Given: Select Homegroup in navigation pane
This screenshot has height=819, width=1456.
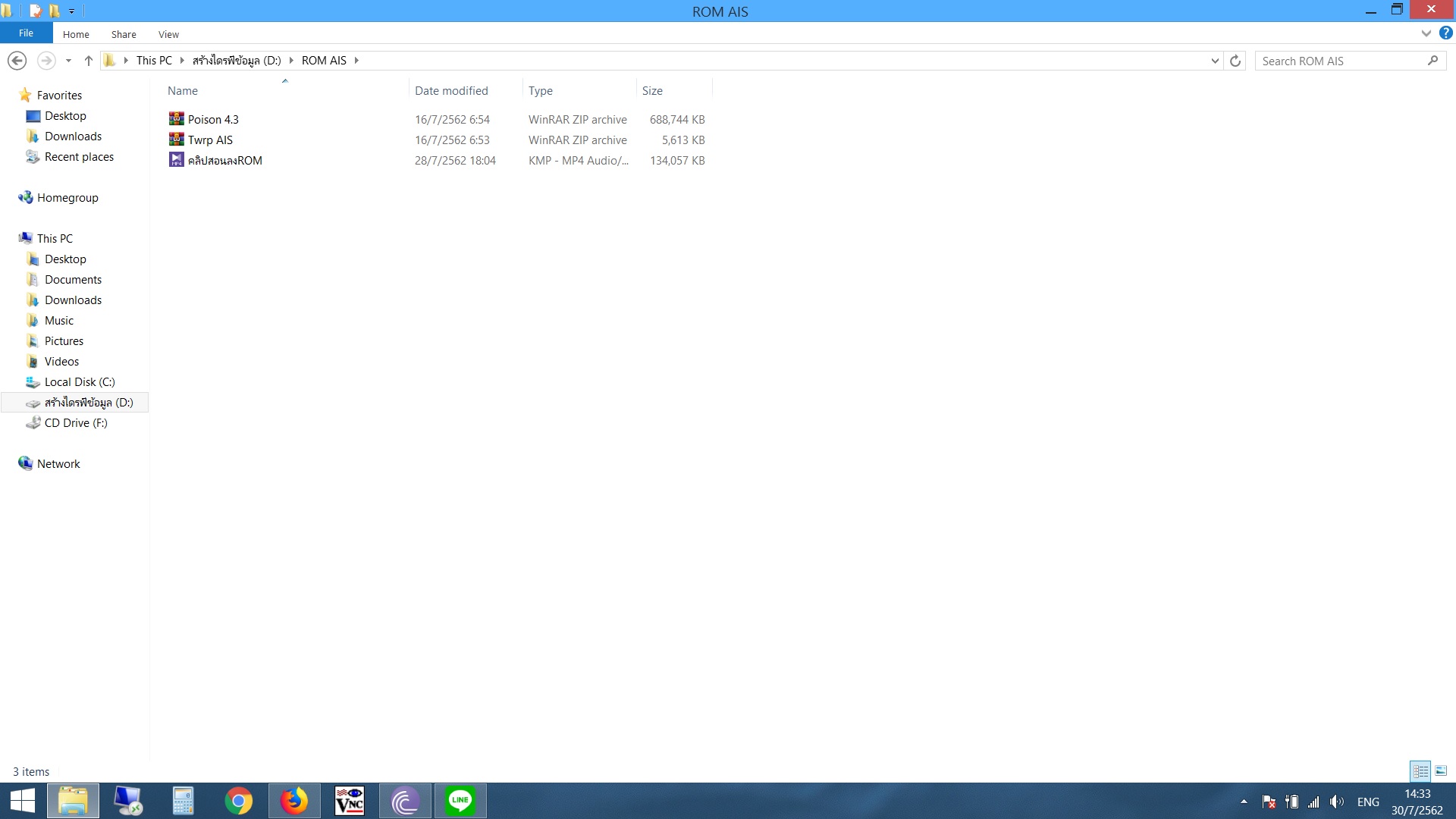Looking at the screenshot, I should point(67,198).
